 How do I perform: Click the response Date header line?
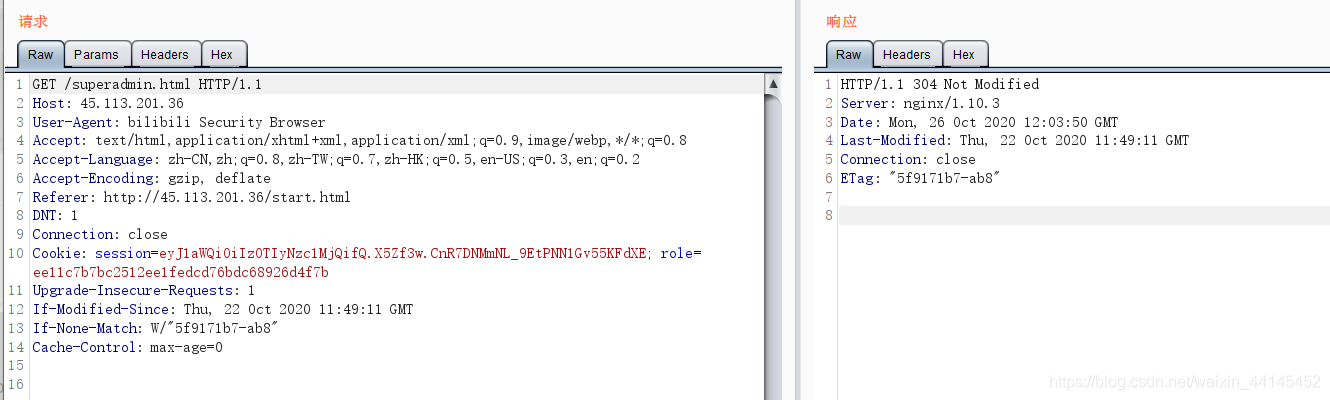[x=979, y=122]
